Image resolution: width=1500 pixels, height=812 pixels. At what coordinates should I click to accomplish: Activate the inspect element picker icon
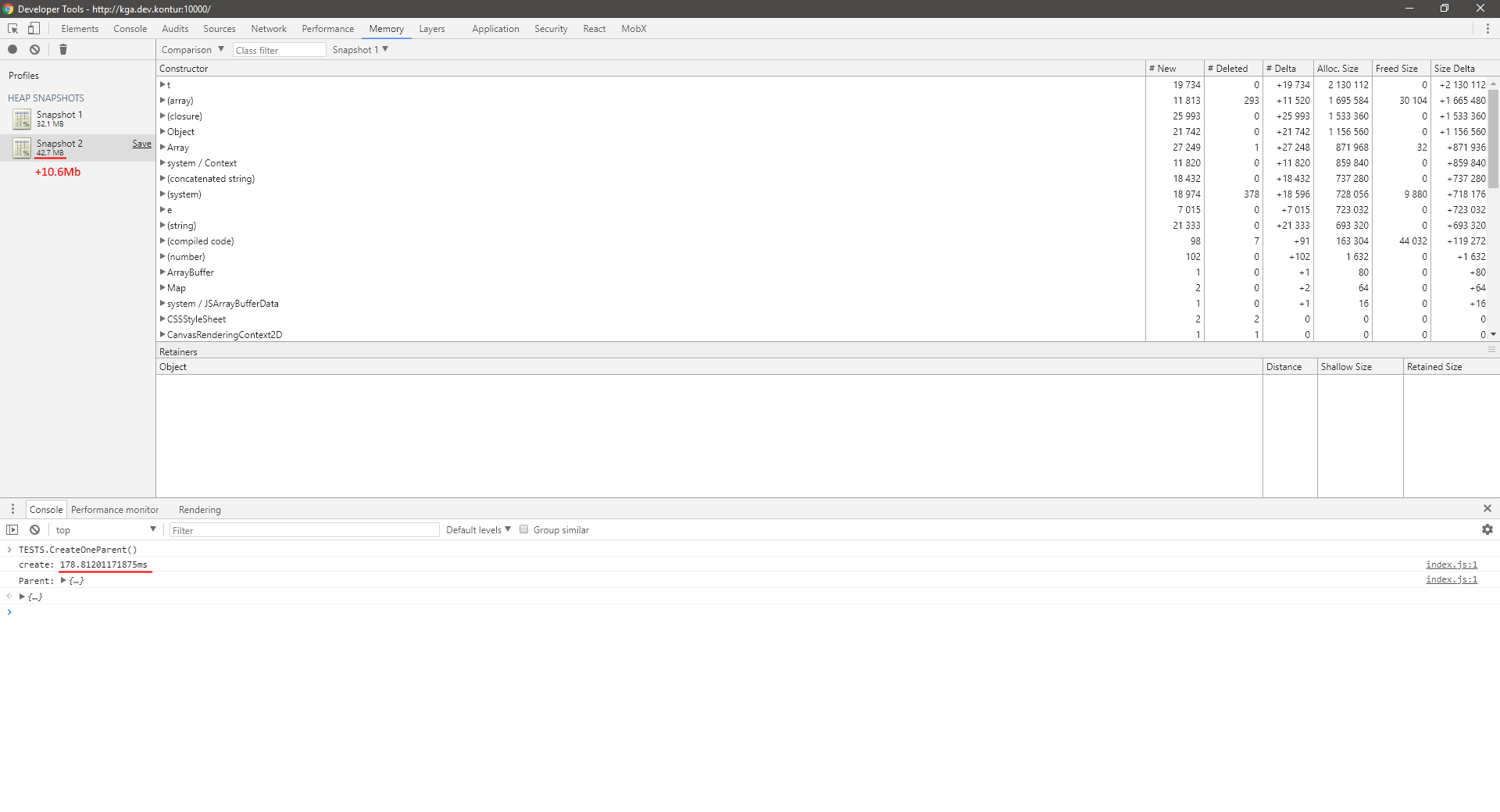coord(13,29)
